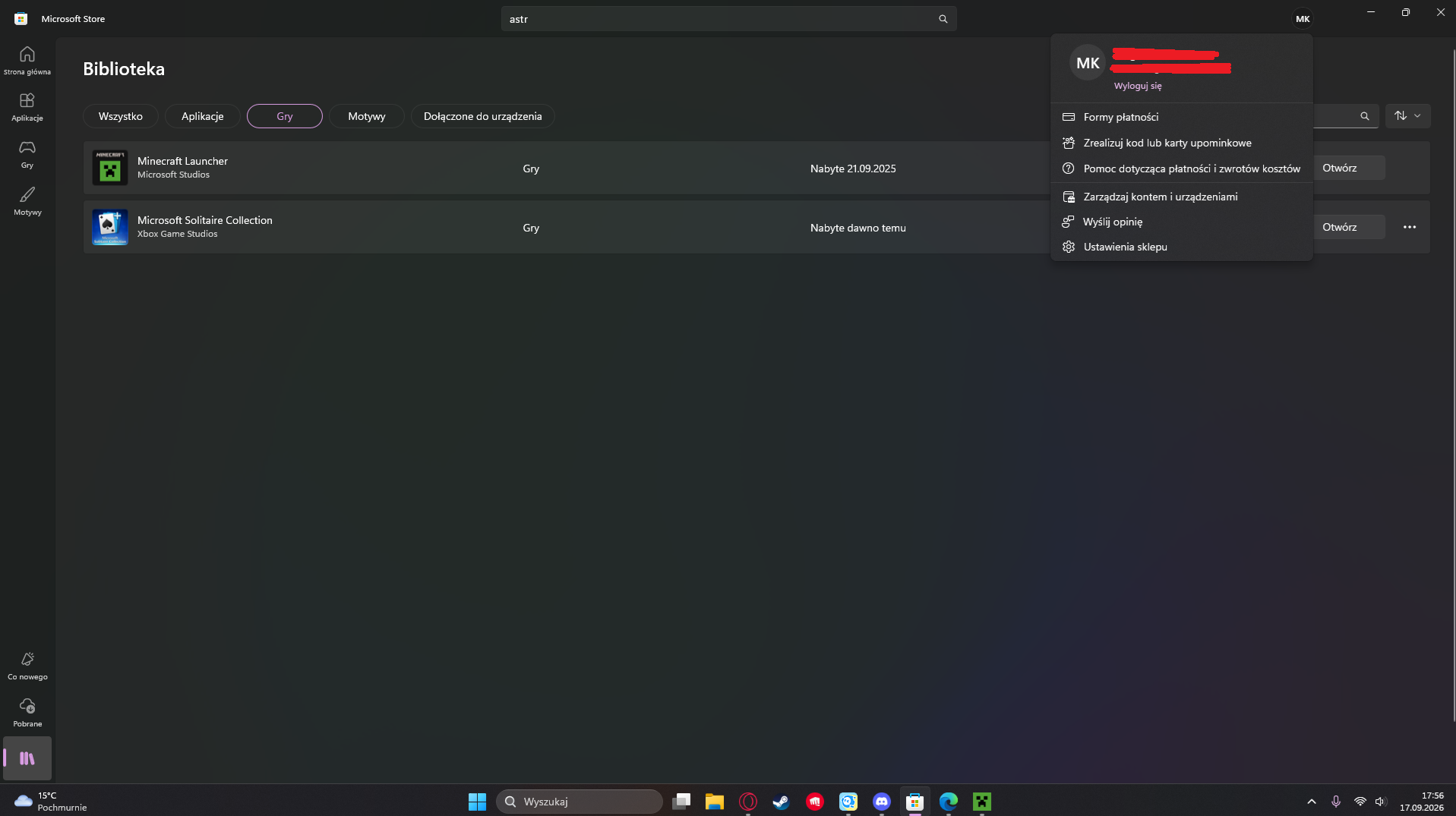Open the weather widget showing 15°C
This screenshot has height=816, width=1456.
[50, 801]
